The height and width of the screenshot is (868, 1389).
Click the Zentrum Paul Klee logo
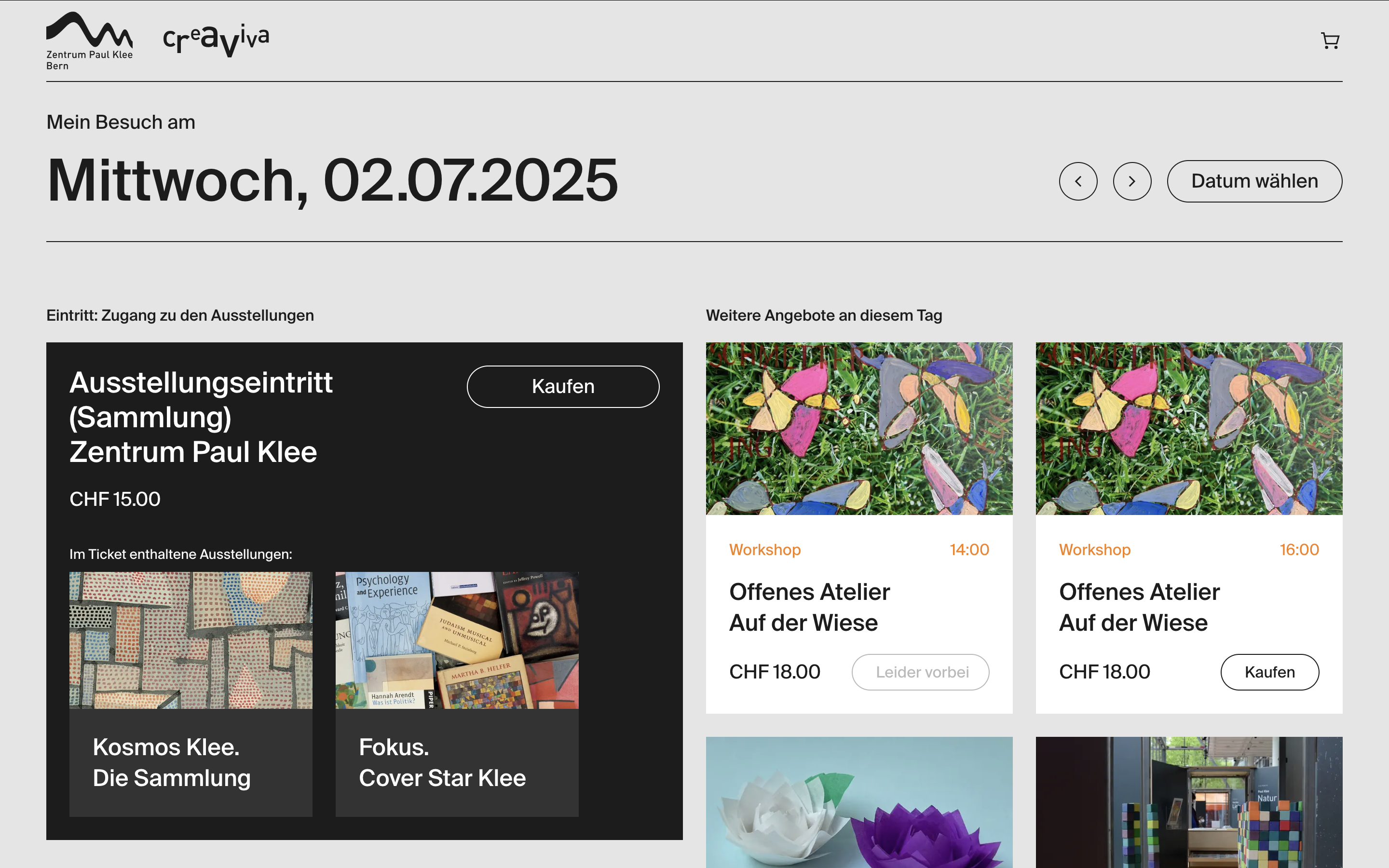click(x=89, y=41)
